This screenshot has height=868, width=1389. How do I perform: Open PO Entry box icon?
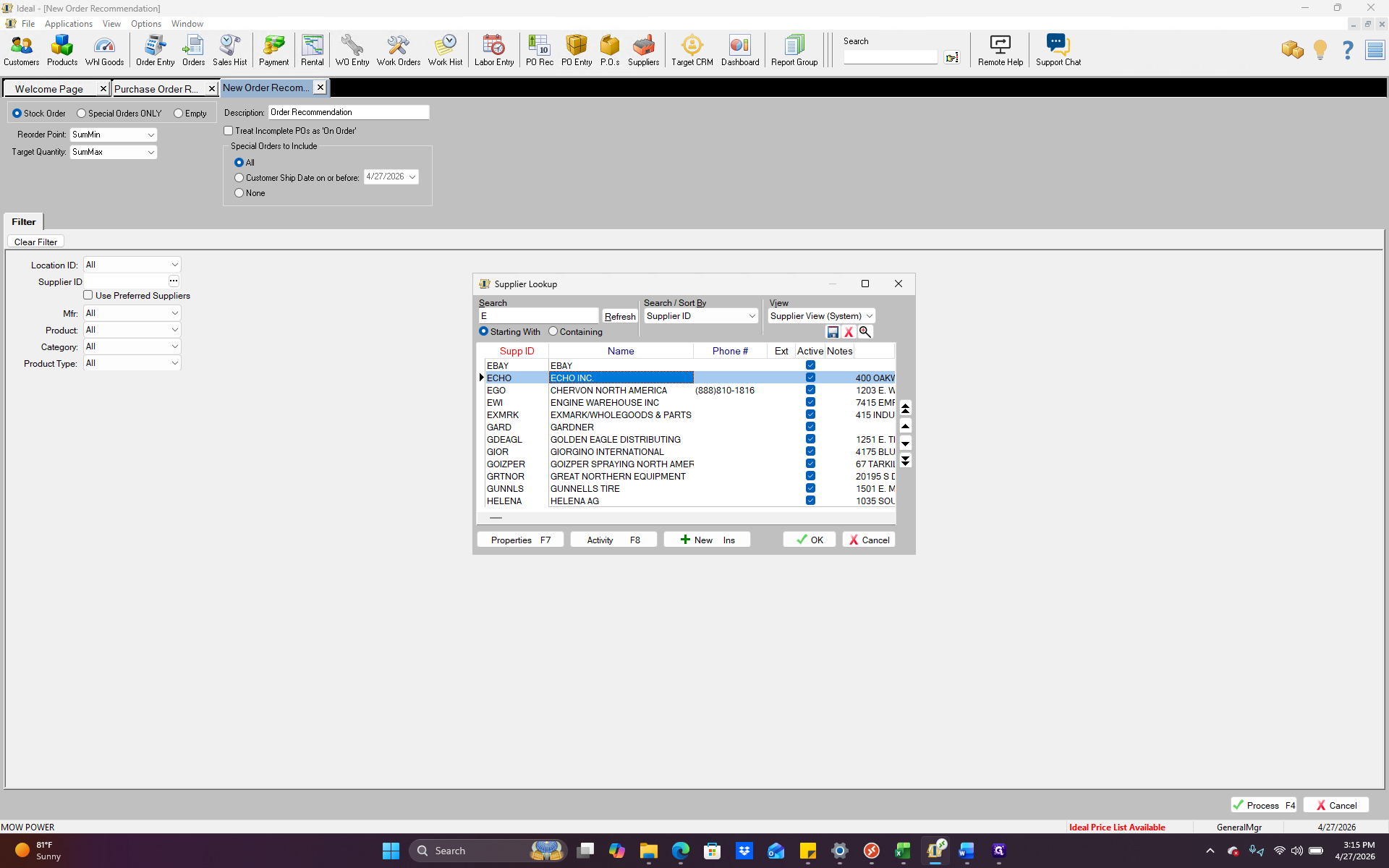[577, 51]
